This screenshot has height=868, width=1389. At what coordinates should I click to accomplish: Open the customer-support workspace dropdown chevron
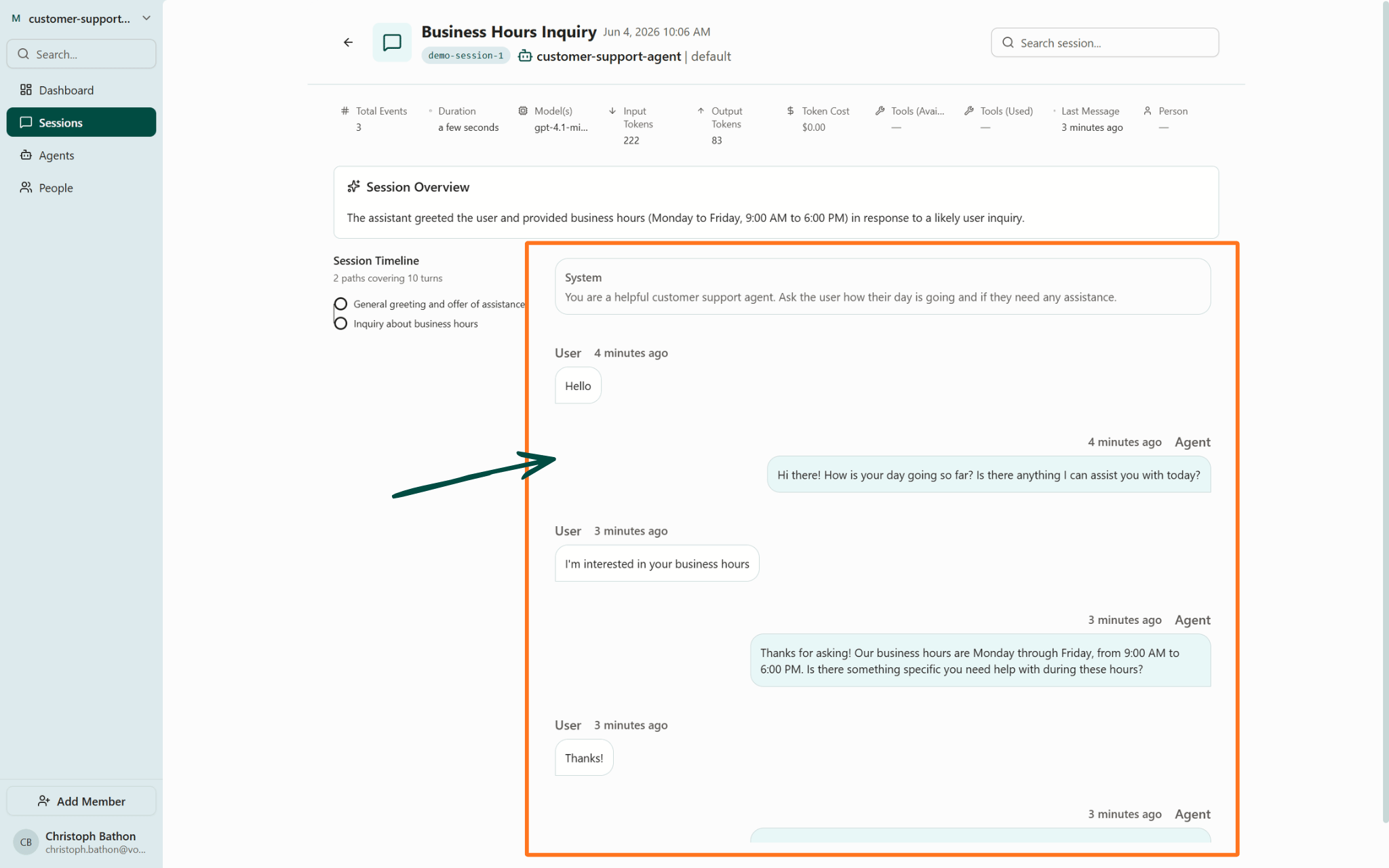click(146, 18)
